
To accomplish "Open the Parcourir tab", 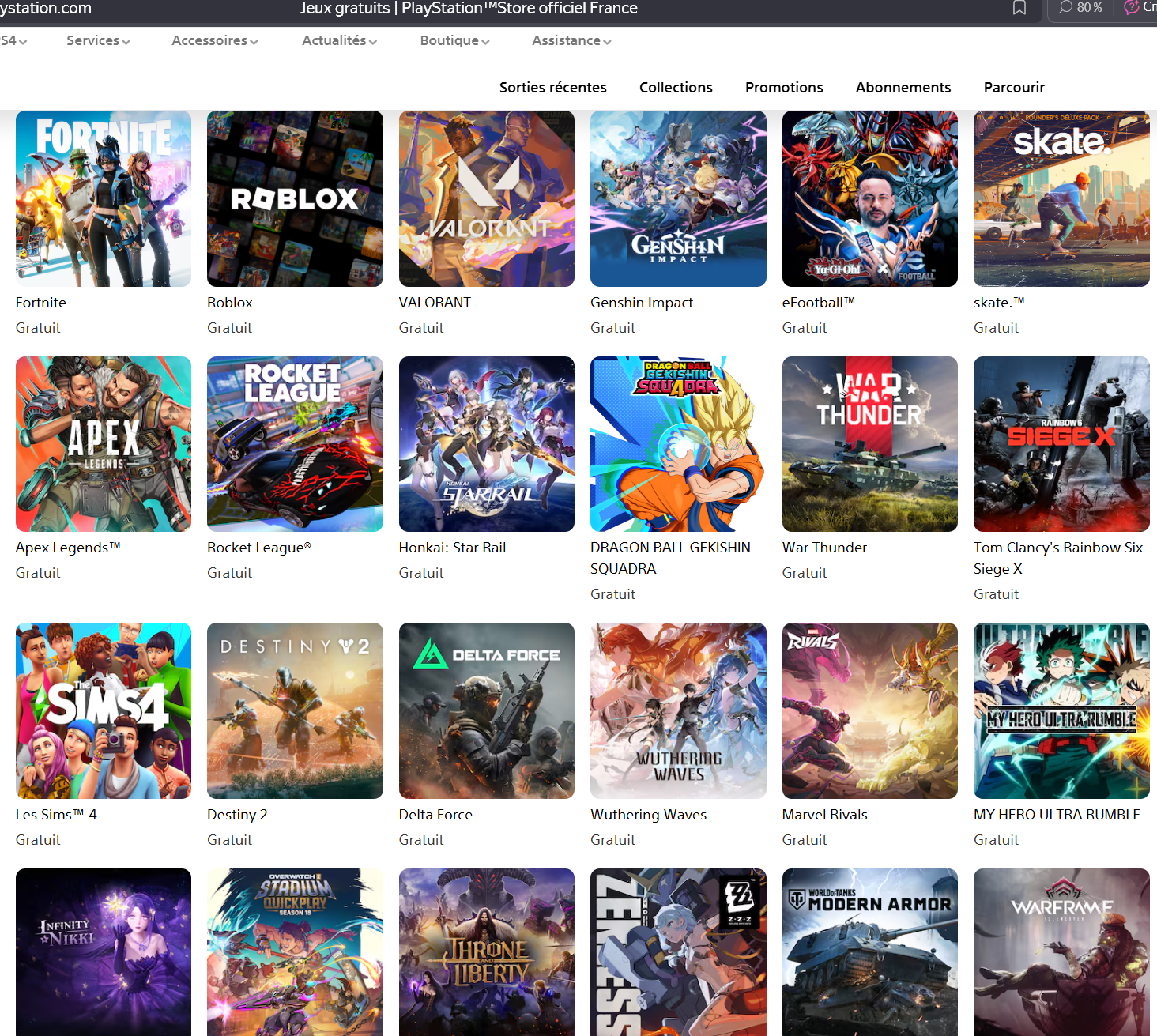I will point(1014,87).
